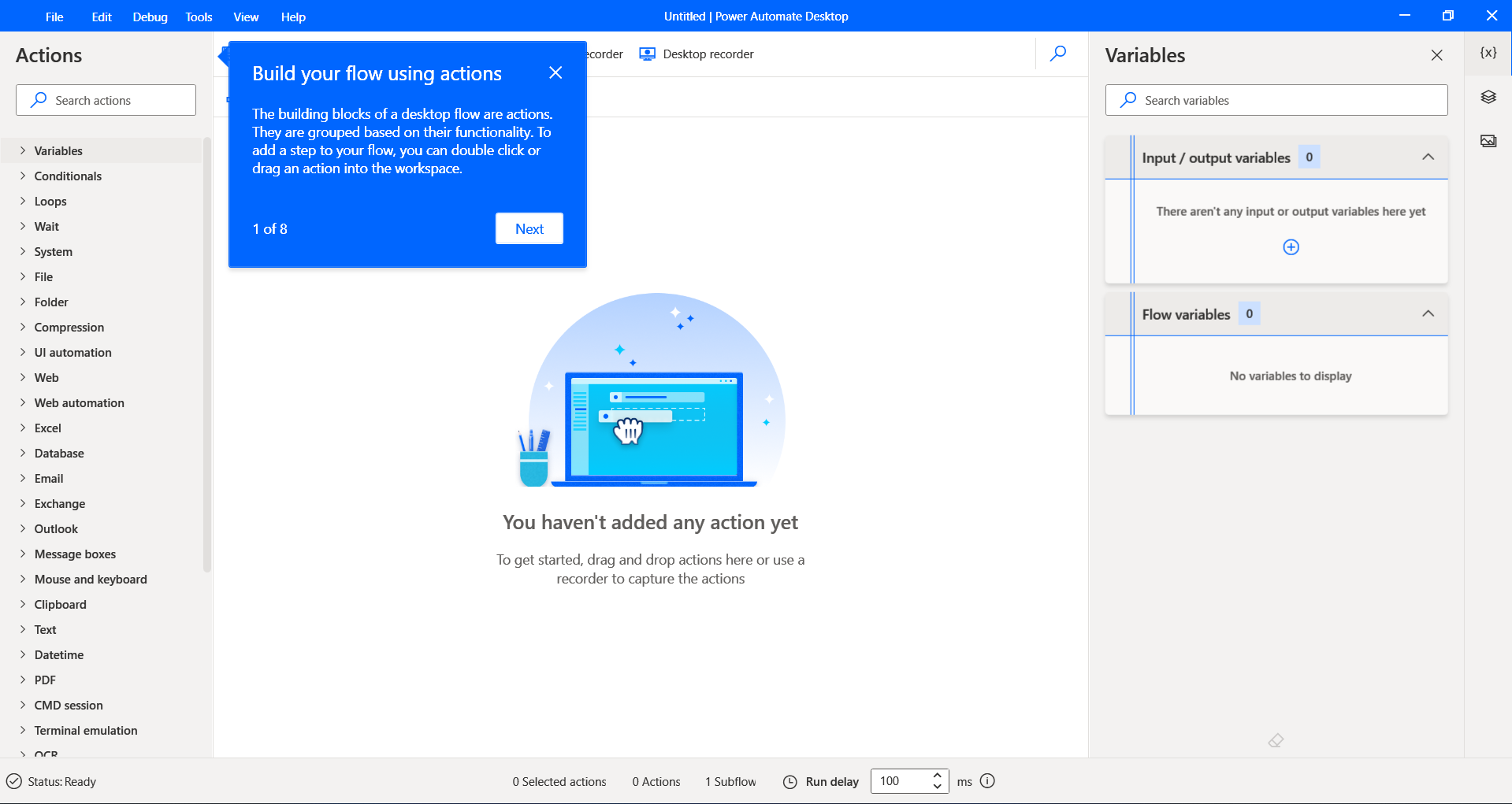Open the File menu
This screenshot has height=804, width=1512.
point(54,17)
